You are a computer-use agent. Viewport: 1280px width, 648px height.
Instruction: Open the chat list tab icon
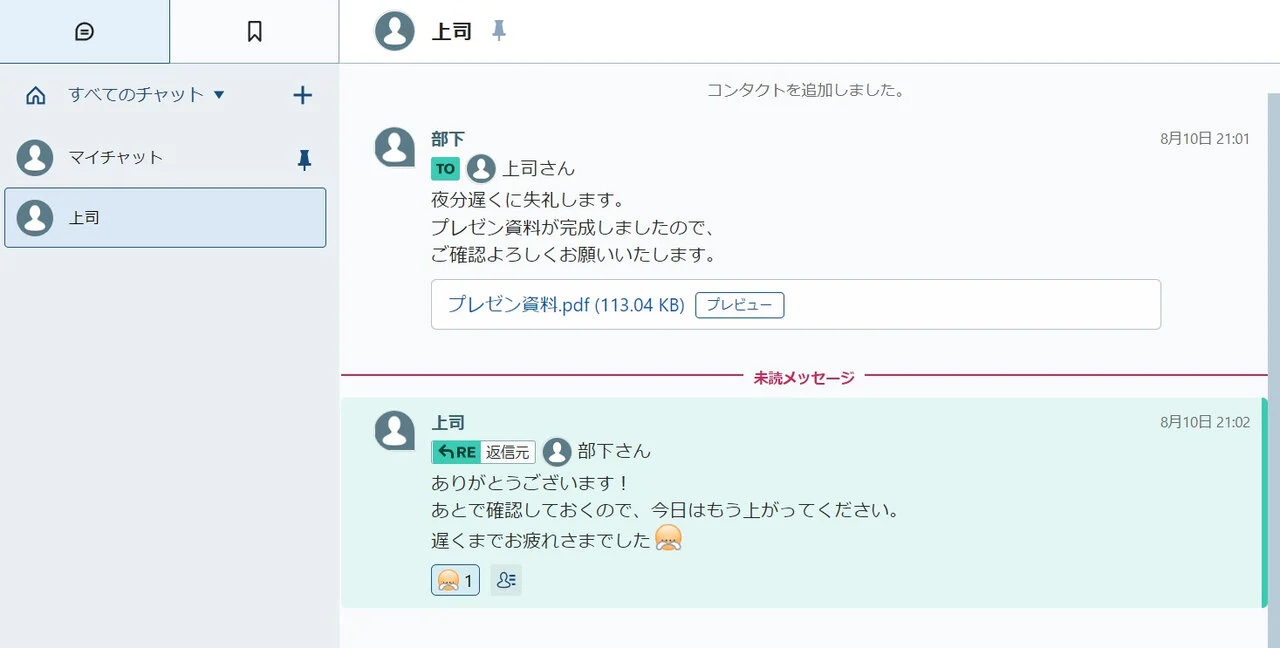coord(85,32)
